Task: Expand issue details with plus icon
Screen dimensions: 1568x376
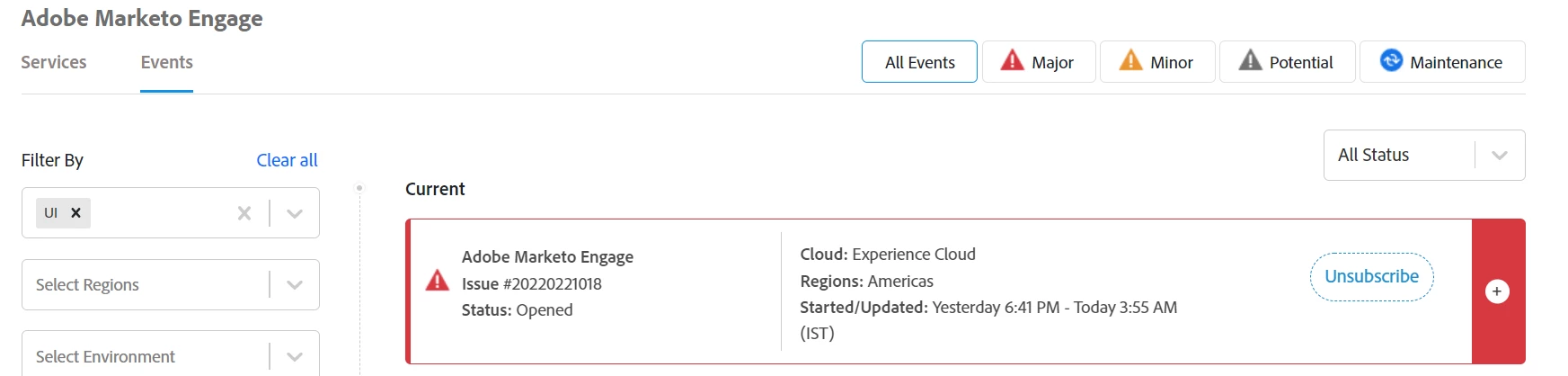Action: pos(1497,291)
